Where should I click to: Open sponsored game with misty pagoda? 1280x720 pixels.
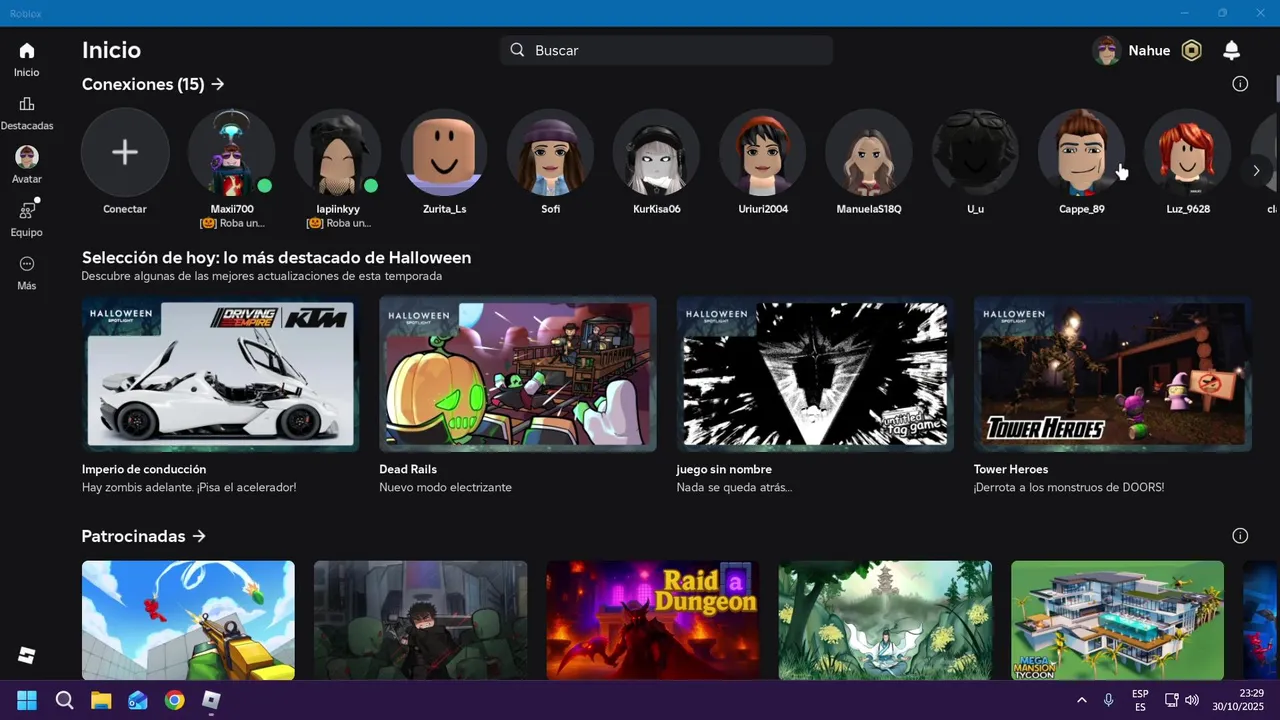885,620
